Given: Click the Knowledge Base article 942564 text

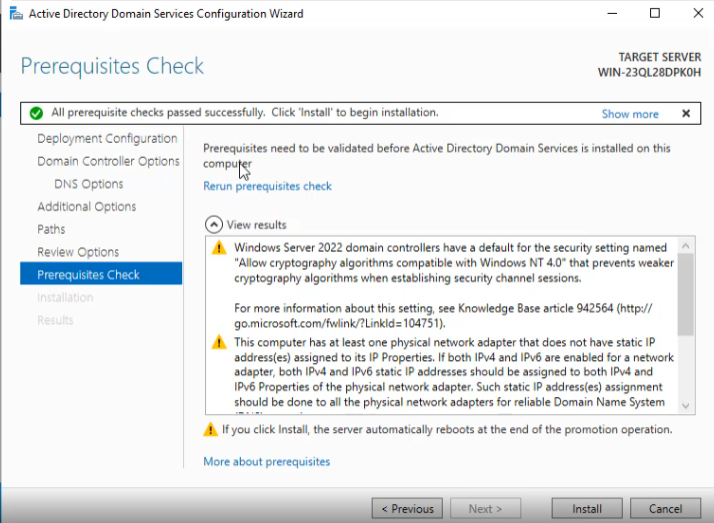Looking at the screenshot, I should (x=536, y=309).
